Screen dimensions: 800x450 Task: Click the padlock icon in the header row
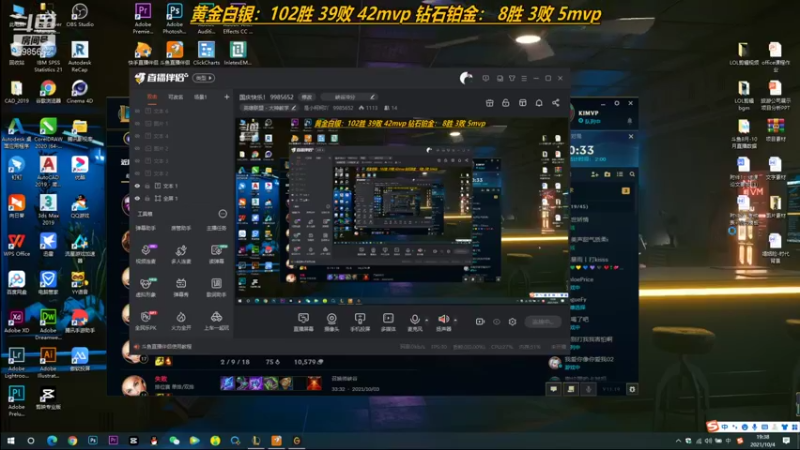pos(506,103)
